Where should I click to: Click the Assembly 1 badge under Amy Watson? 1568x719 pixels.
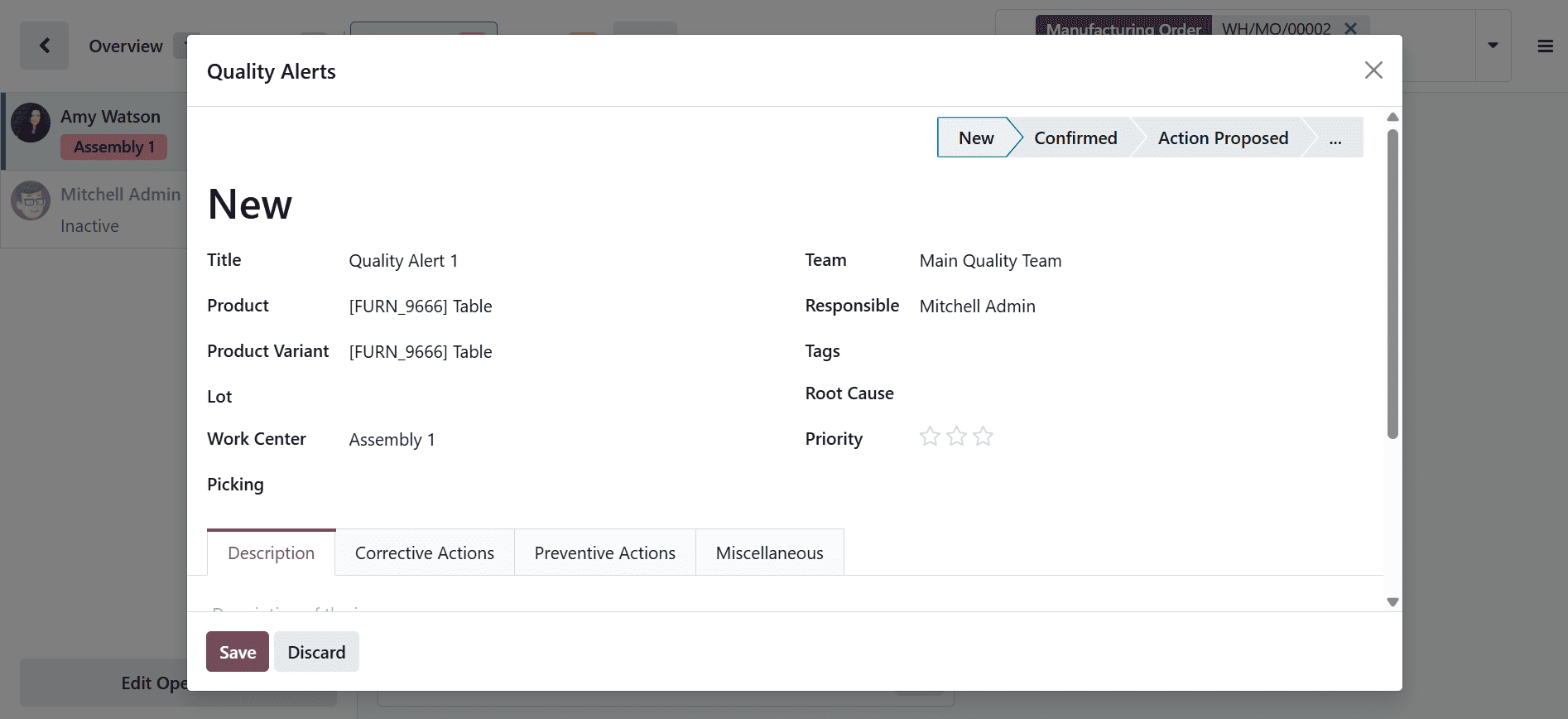click(x=114, y=147)
